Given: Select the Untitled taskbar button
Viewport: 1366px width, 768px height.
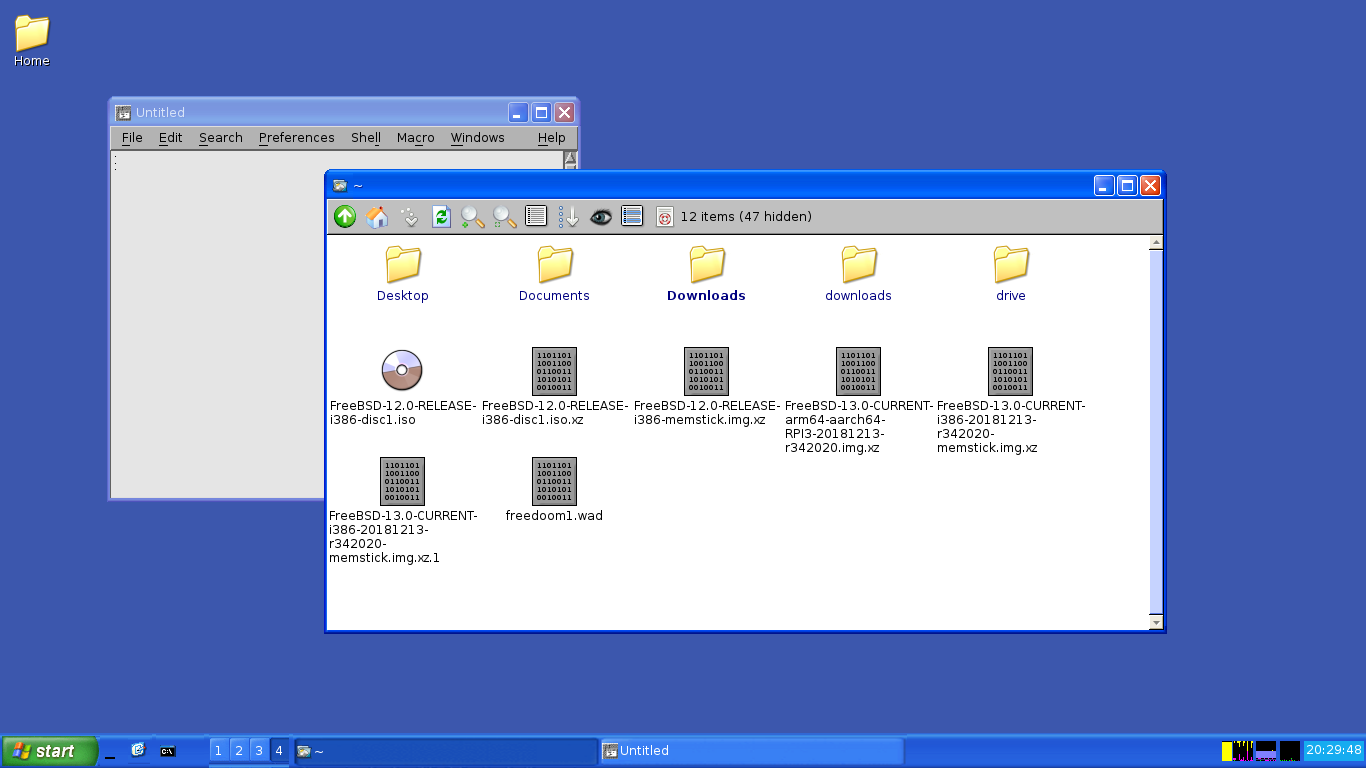Looking at the screenshot, I should click(751, 751).
